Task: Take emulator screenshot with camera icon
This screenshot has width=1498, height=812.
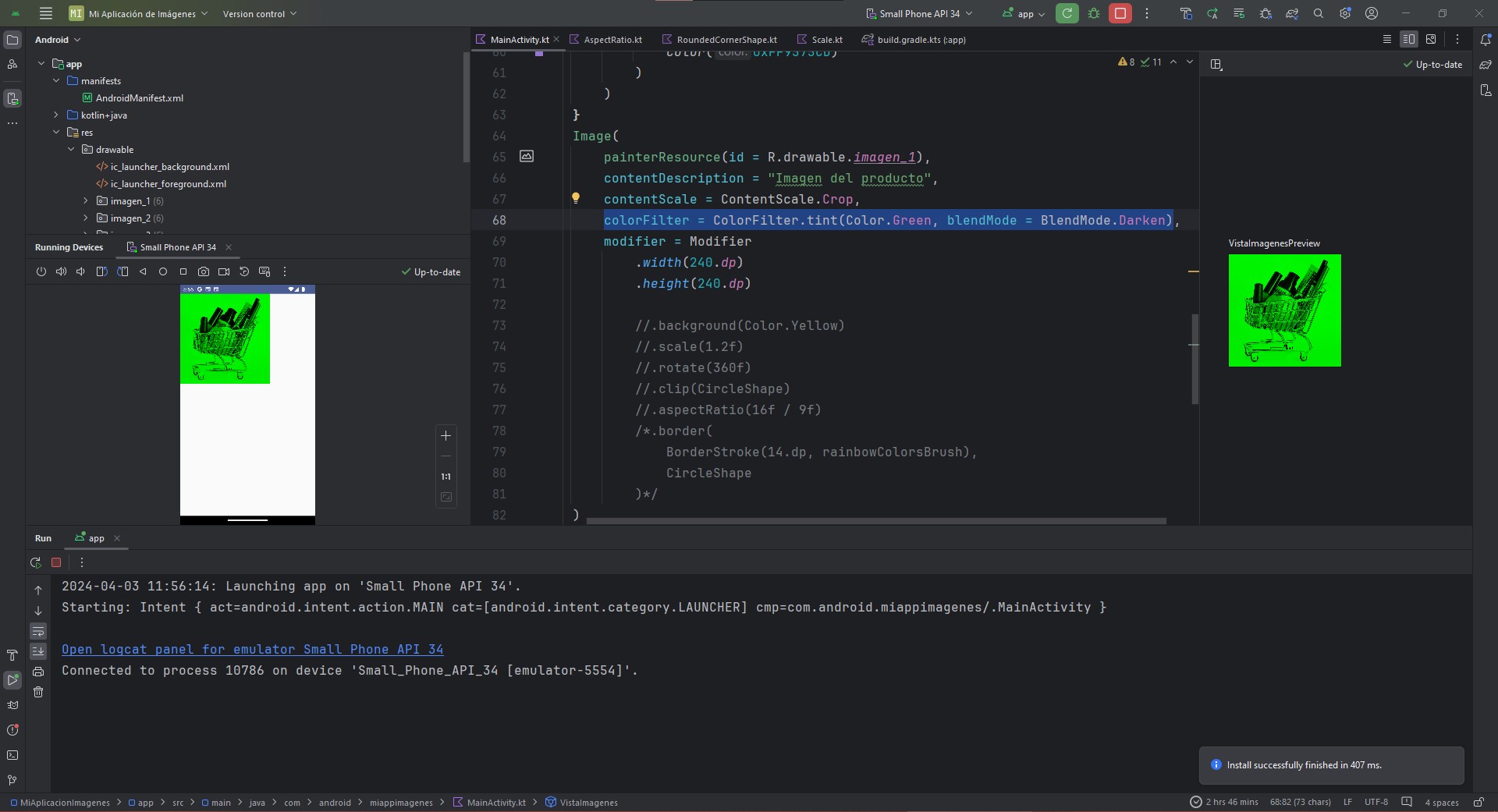Action: tap(204, 271)
